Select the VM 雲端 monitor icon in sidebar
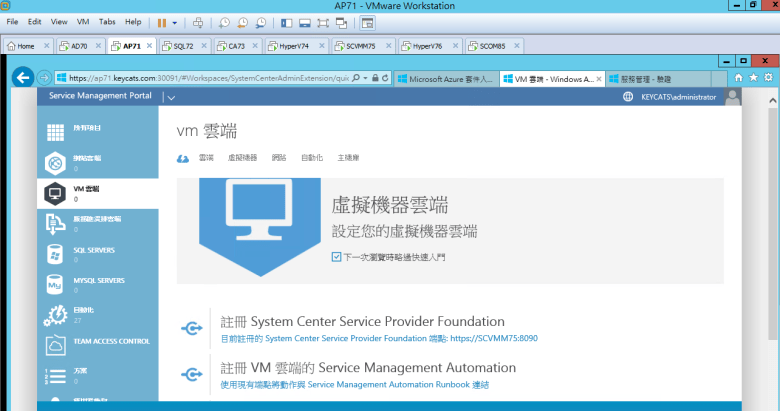The height and width of the screenshot is (411, 780). [x=56, y=193]
